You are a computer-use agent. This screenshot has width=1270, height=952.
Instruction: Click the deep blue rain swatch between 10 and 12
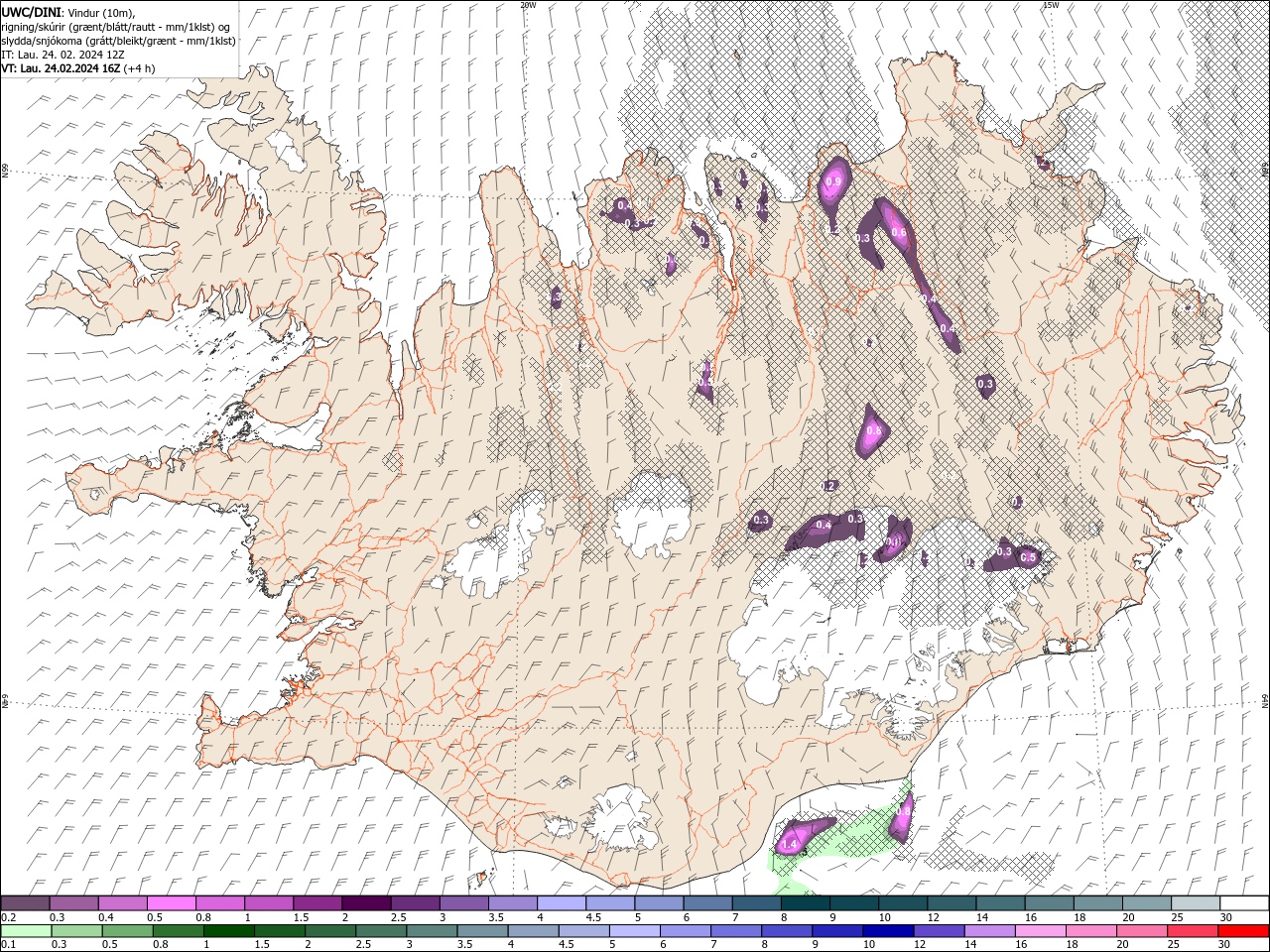point(888,931)
